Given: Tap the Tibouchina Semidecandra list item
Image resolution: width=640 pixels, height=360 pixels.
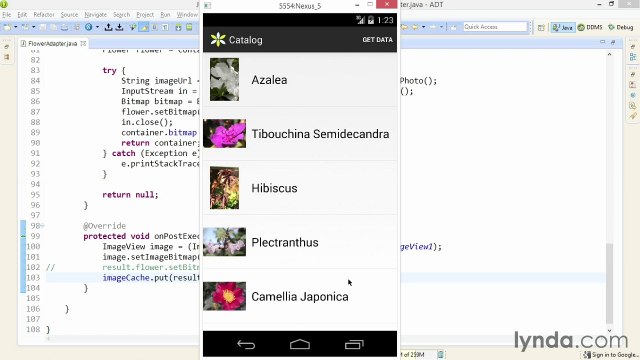Looking at the screenshot, I should point(300,134).
